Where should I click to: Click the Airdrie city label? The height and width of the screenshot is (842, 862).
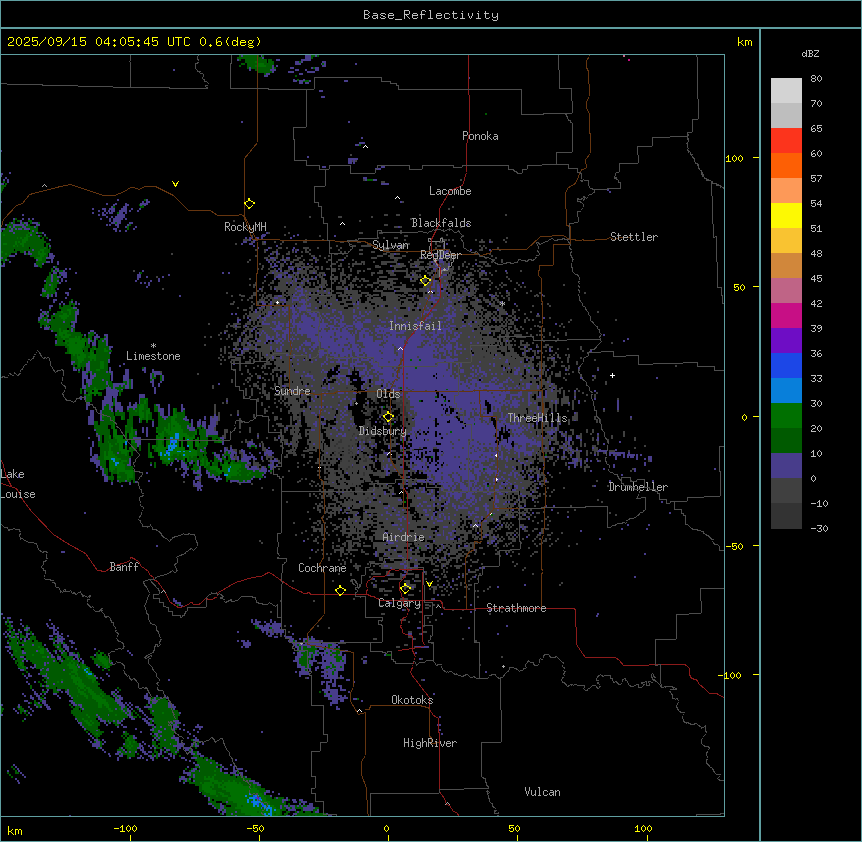[404, 537]
